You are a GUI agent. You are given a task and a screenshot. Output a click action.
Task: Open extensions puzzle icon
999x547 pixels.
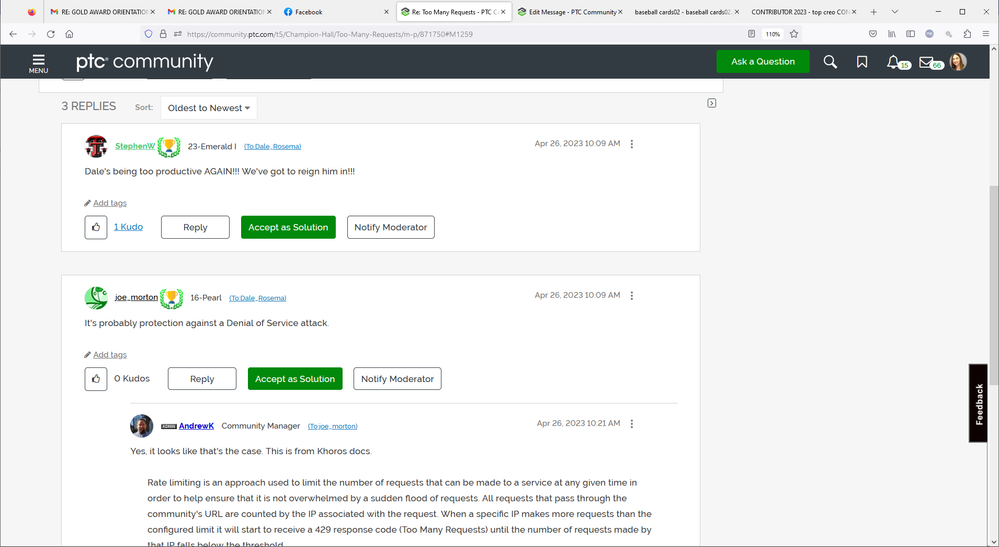[x=967, y=34]
